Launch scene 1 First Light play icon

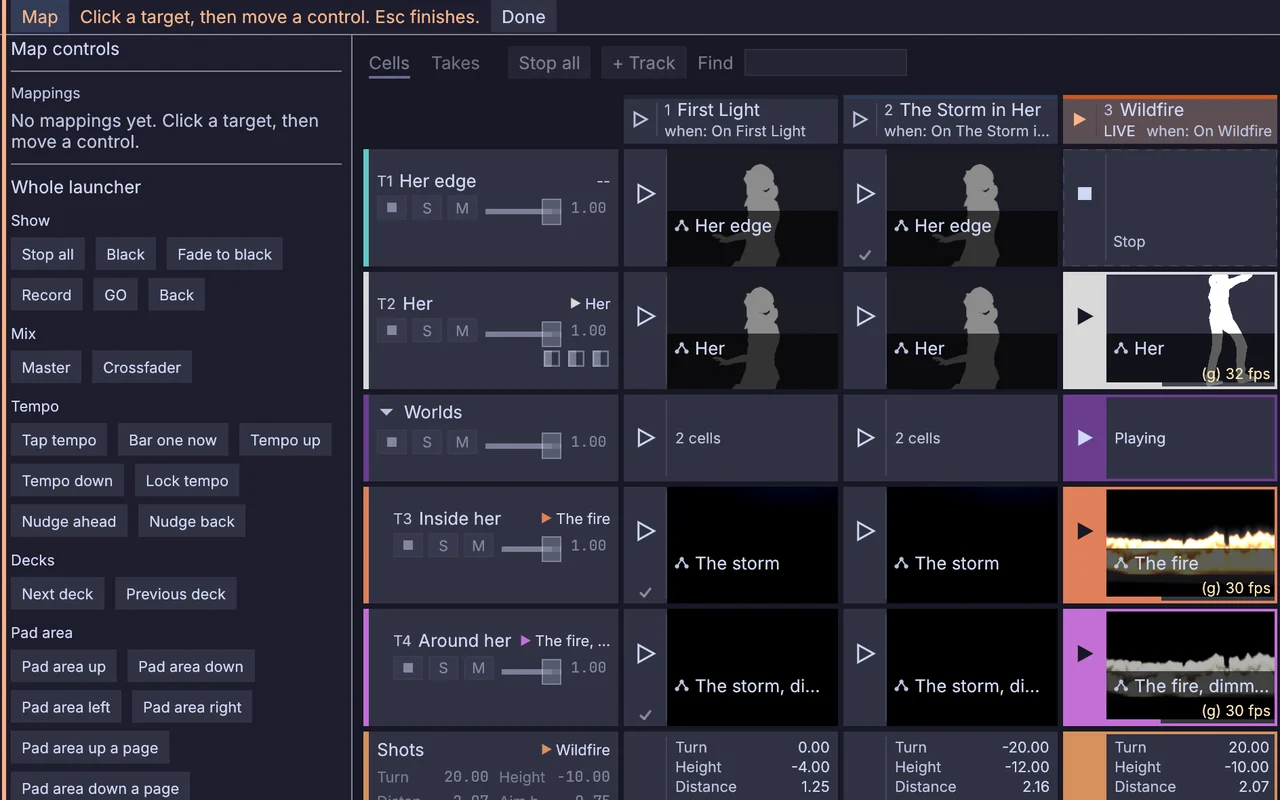pos(641,120)
